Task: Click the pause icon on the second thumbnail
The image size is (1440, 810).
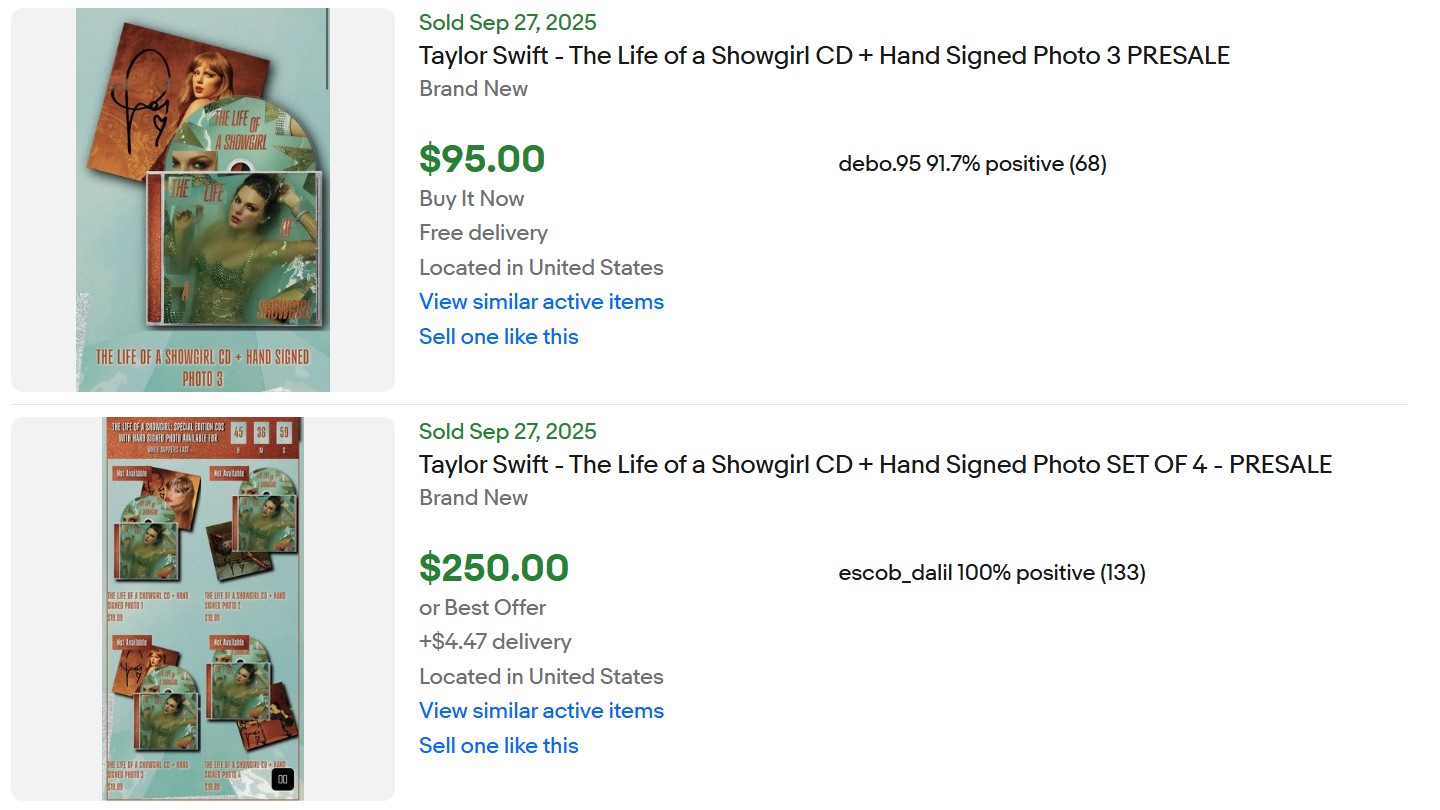Action: coord(282,780)
